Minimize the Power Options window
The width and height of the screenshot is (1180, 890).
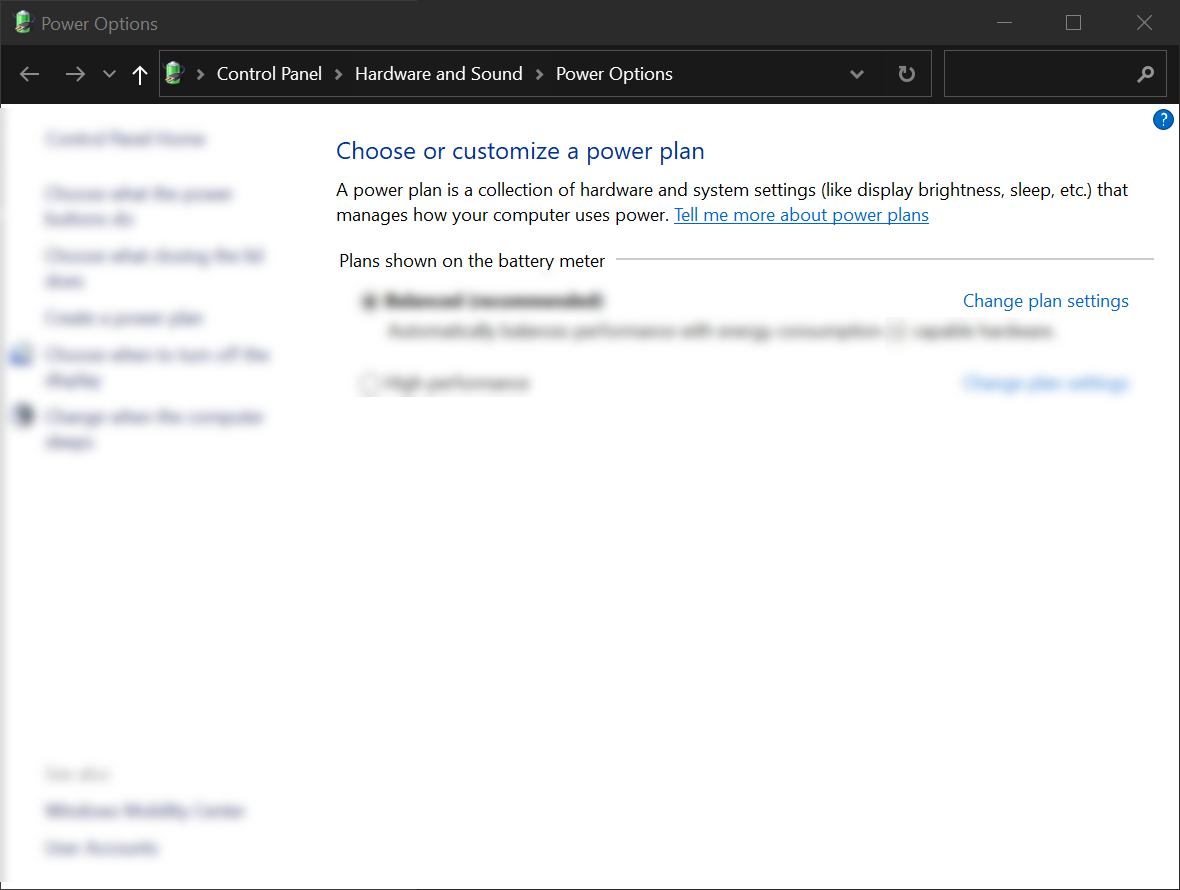1004,23
